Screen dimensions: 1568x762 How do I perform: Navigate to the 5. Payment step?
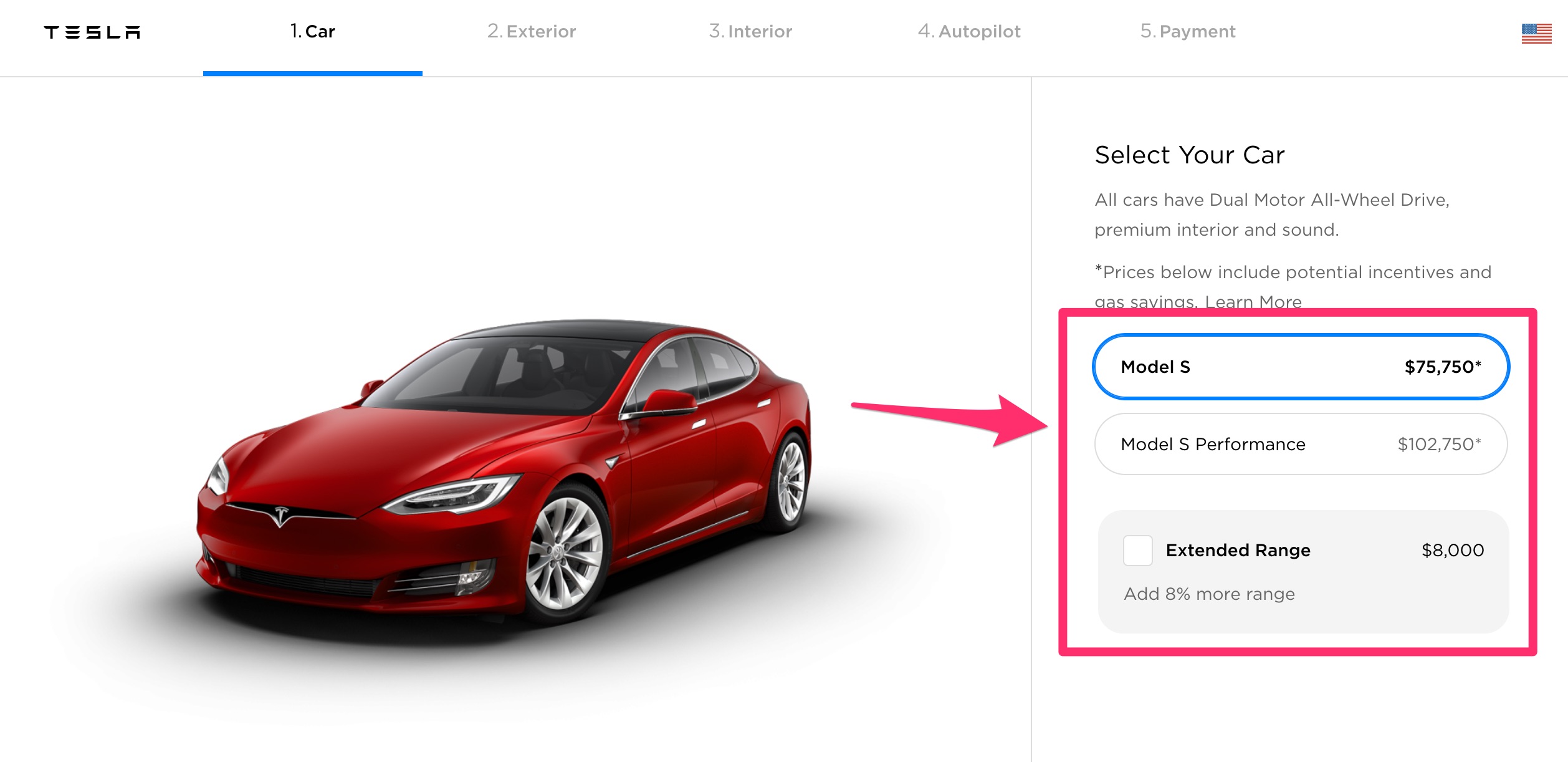[1188, 31]
